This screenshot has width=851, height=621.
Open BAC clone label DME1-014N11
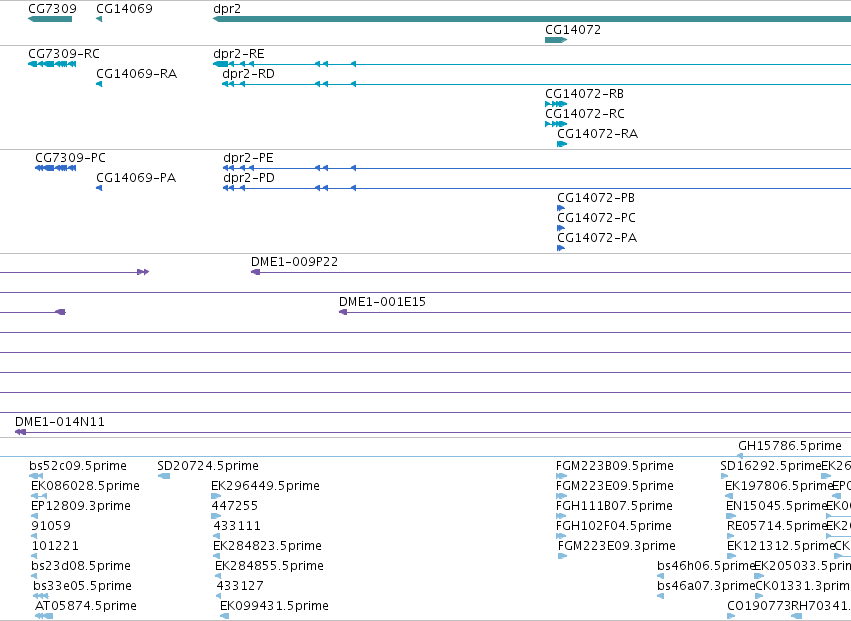click(60, 422)
